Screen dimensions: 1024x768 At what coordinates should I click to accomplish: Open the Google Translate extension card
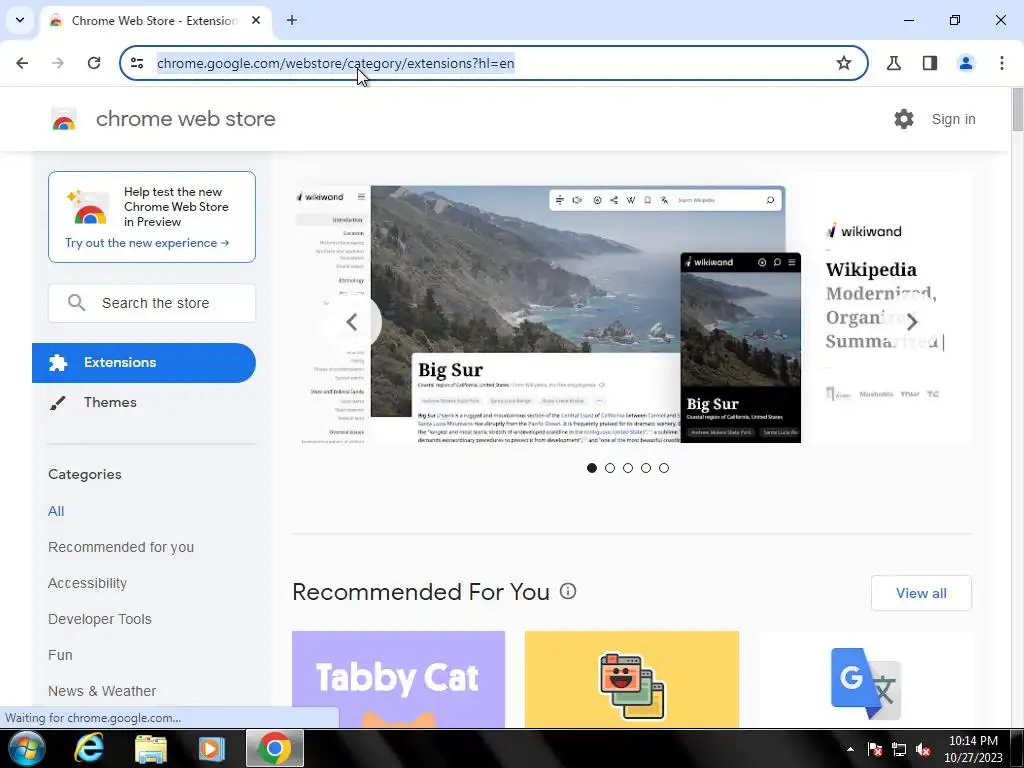[866, 679]
